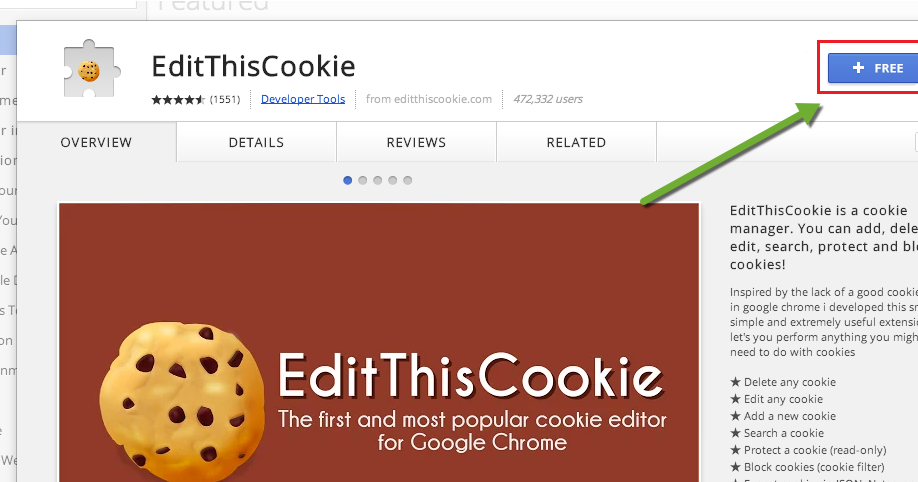Click the plus icon on the FREE button
This screenshot has width=918, height=482.
(x=858, y=68)
